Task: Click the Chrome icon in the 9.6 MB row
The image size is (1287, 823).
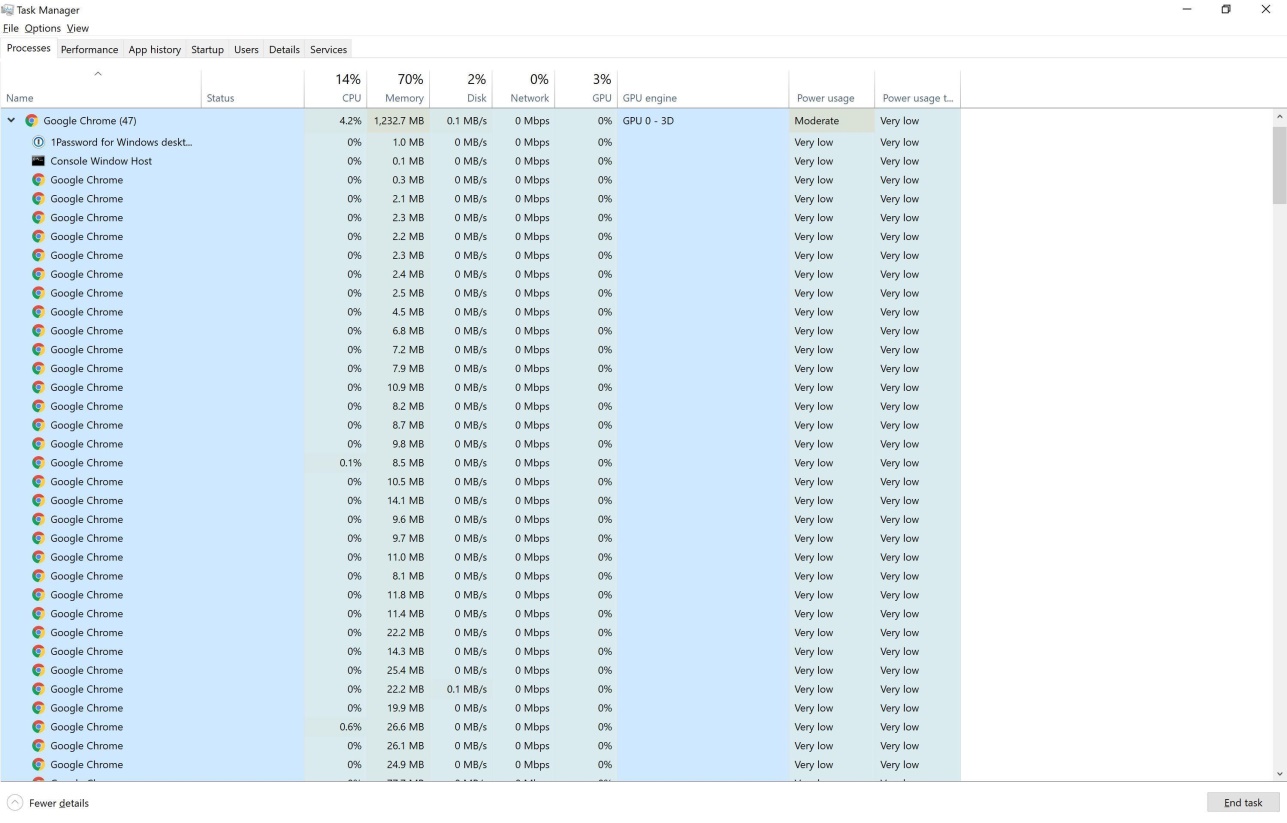Action: pyautogui.click(x=38, y=520)
